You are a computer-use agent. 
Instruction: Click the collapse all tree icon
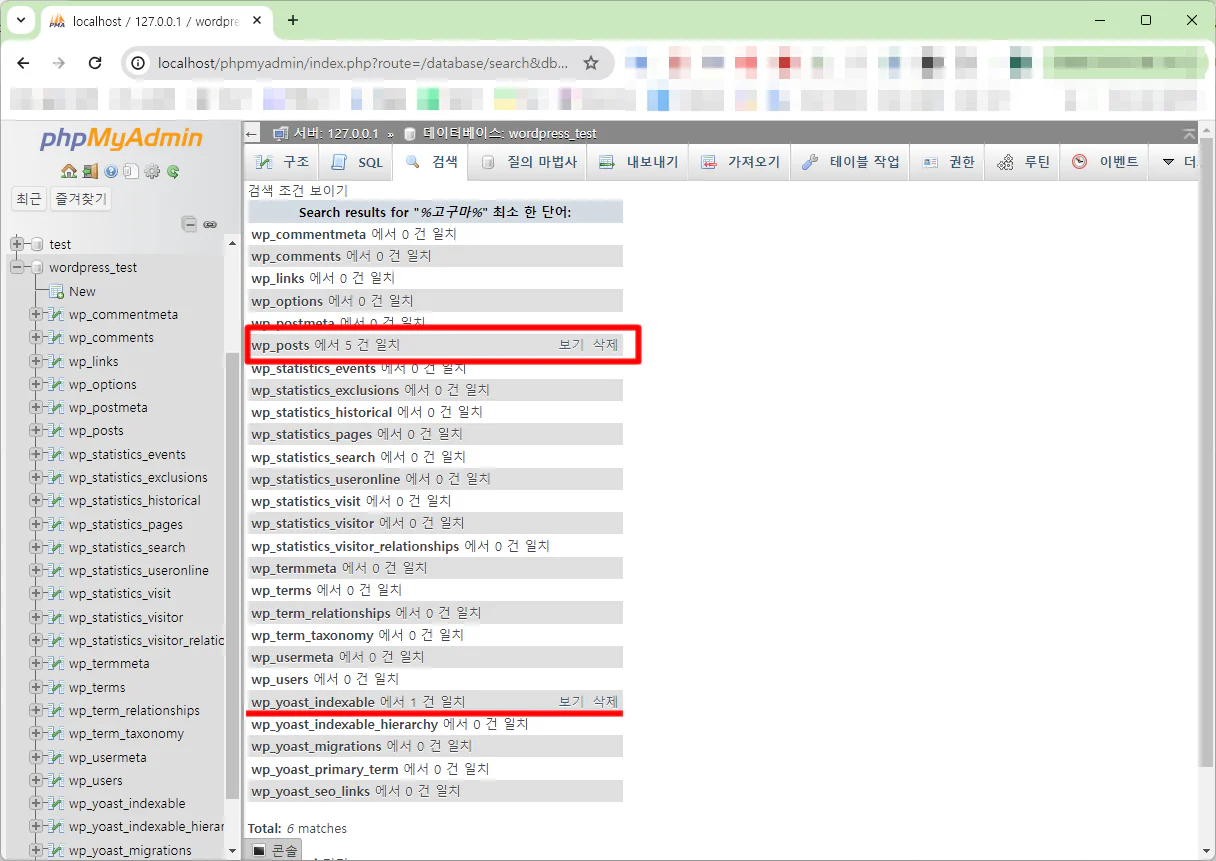(x=189, y=224)
